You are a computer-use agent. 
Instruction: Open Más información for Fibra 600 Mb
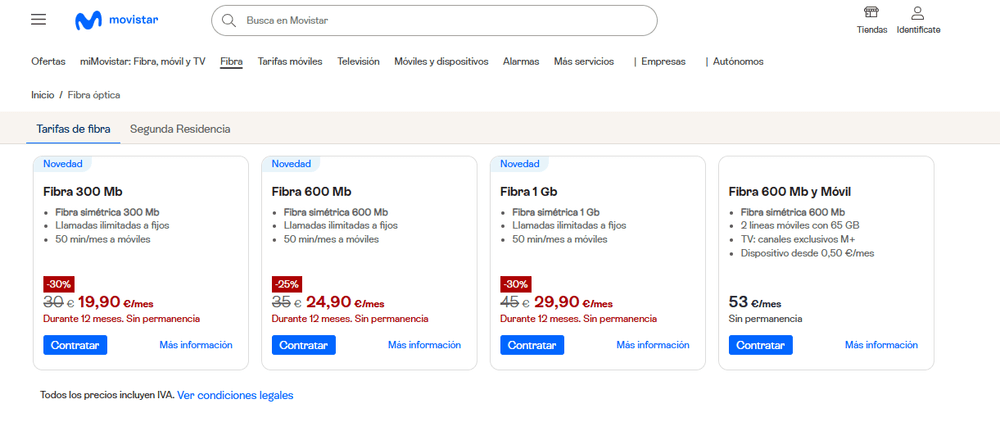[424, 345]
